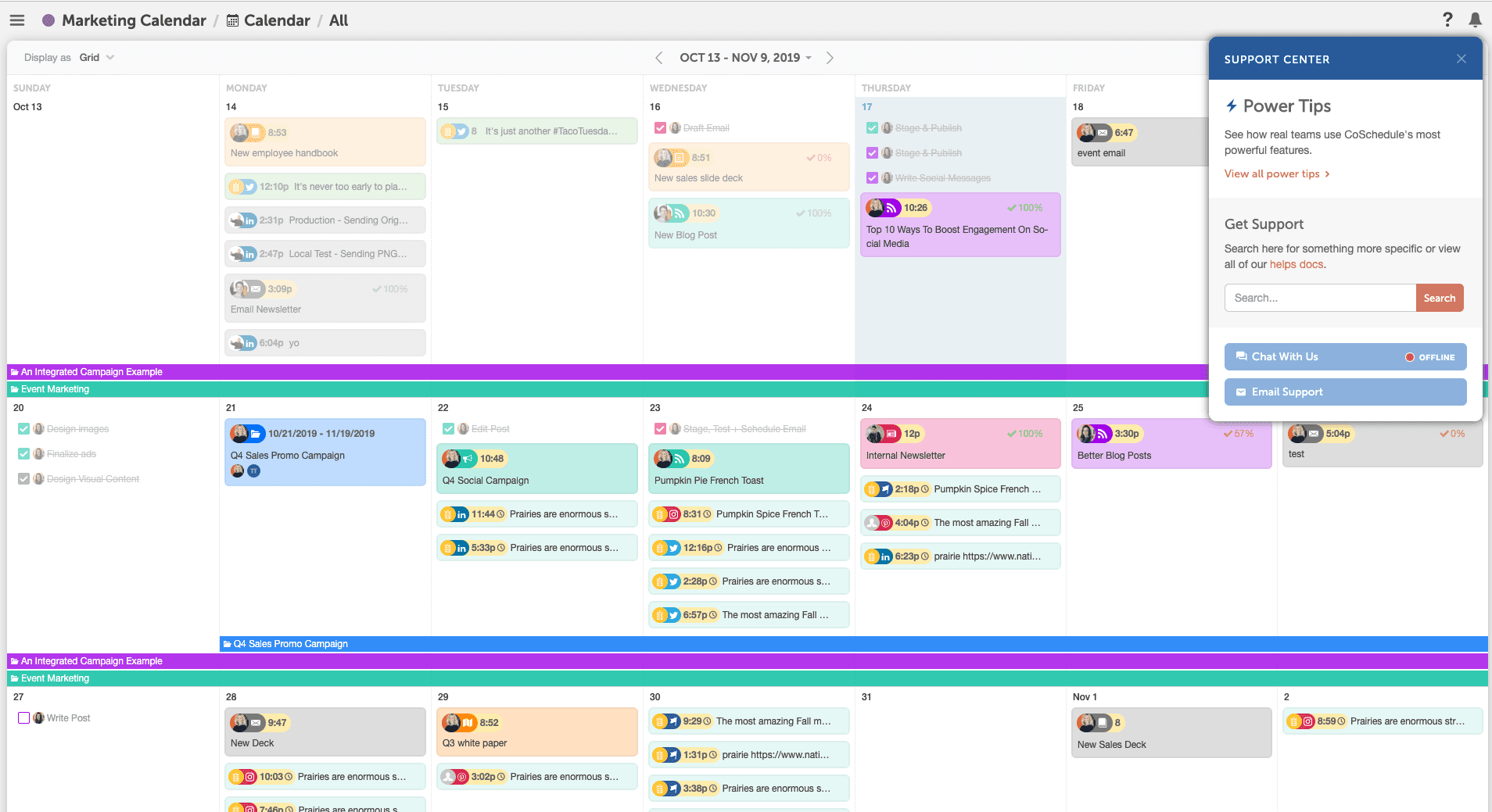This screenshot has height=812, width=1492.
Task: Click the help question mark icon
Action: pos(1447,20)
